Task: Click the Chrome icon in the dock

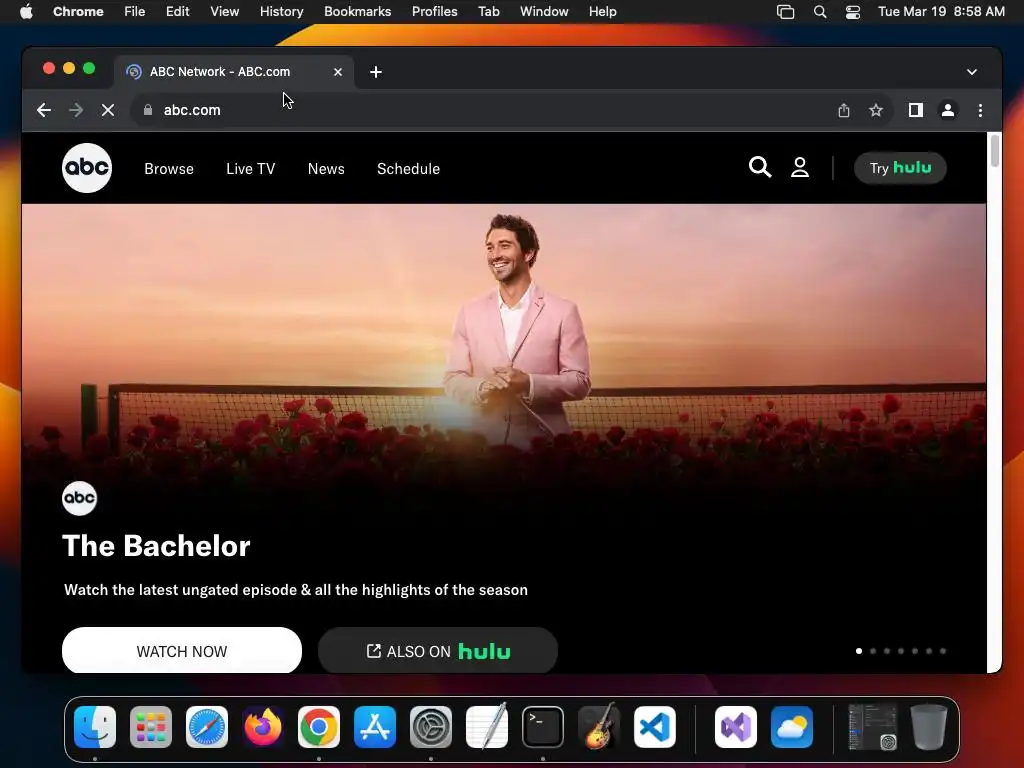Action: click(x=319, y=727)
